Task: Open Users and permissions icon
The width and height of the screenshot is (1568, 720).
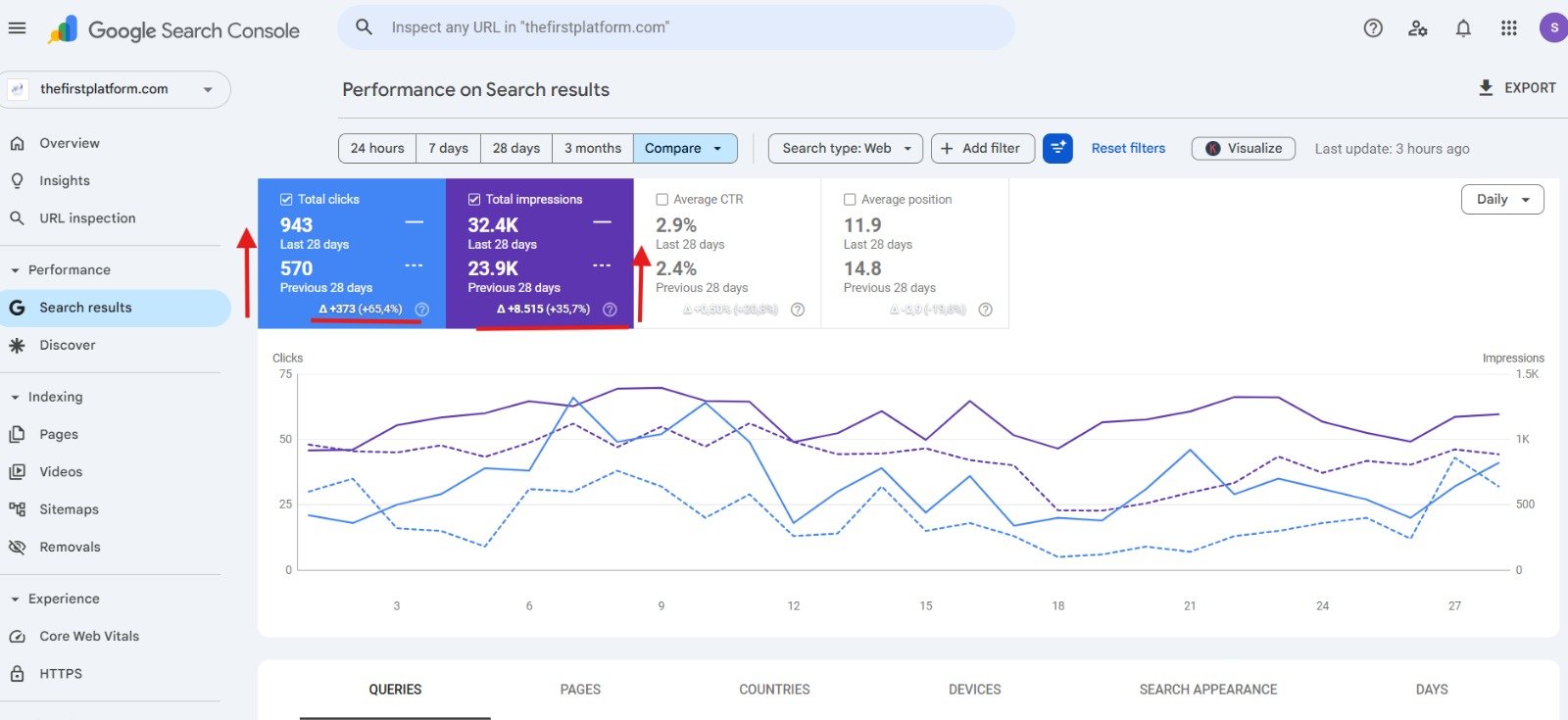Action: [x=1418, y=28]
